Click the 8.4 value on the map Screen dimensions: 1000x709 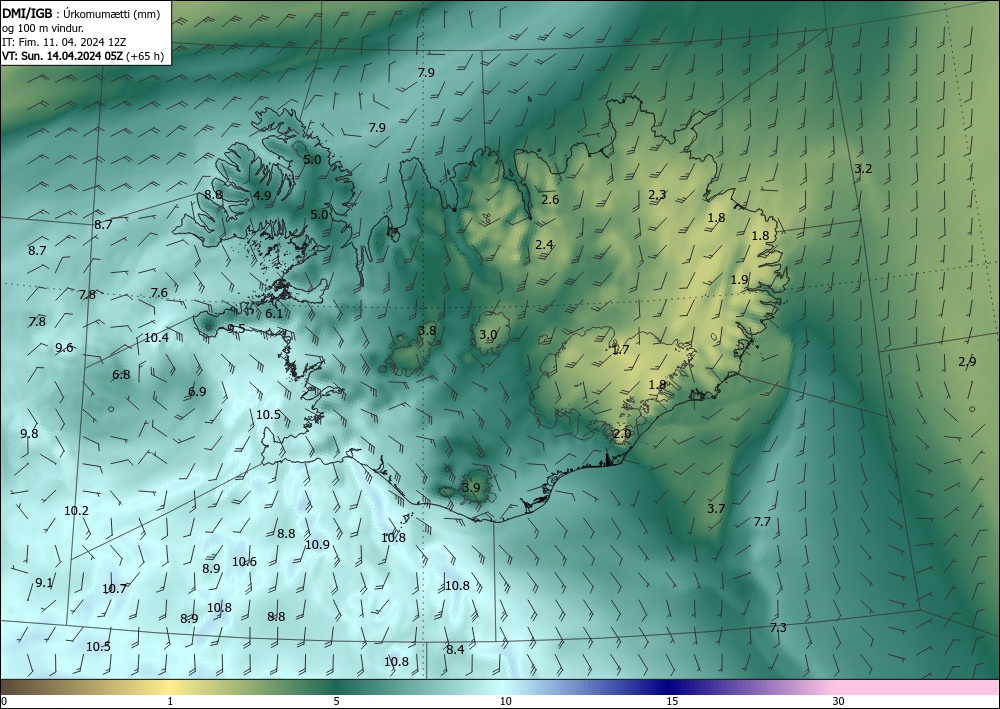455,650
